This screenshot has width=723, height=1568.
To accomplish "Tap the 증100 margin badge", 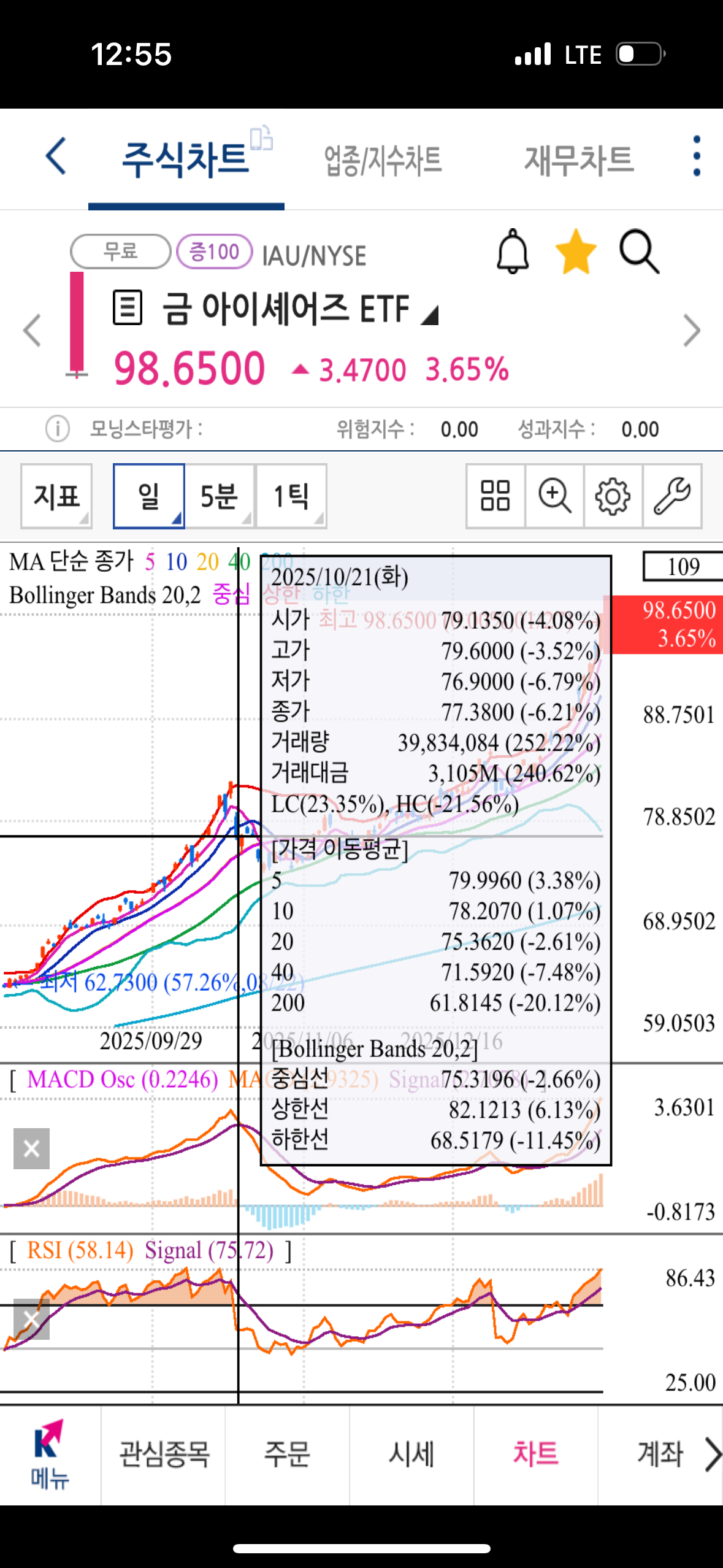I will (x=214, y=251).
